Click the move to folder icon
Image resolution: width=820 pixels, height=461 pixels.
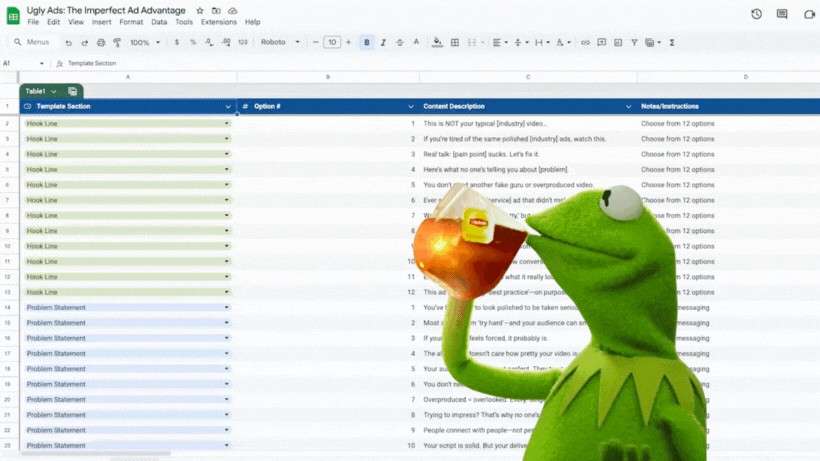[216, 10]
